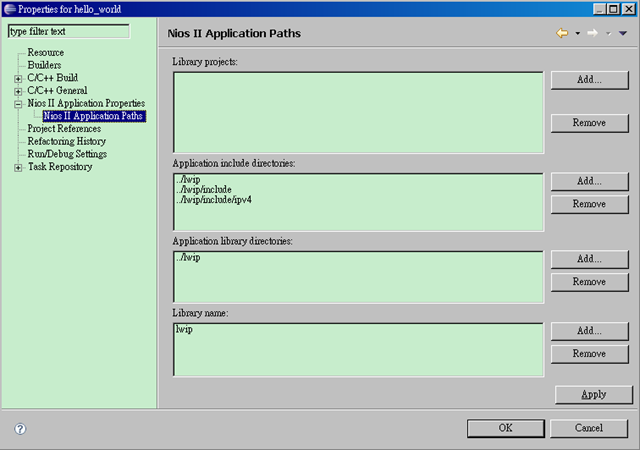640x450 pixels.
Task: Click the type filter text field
Action: (69, 31)
